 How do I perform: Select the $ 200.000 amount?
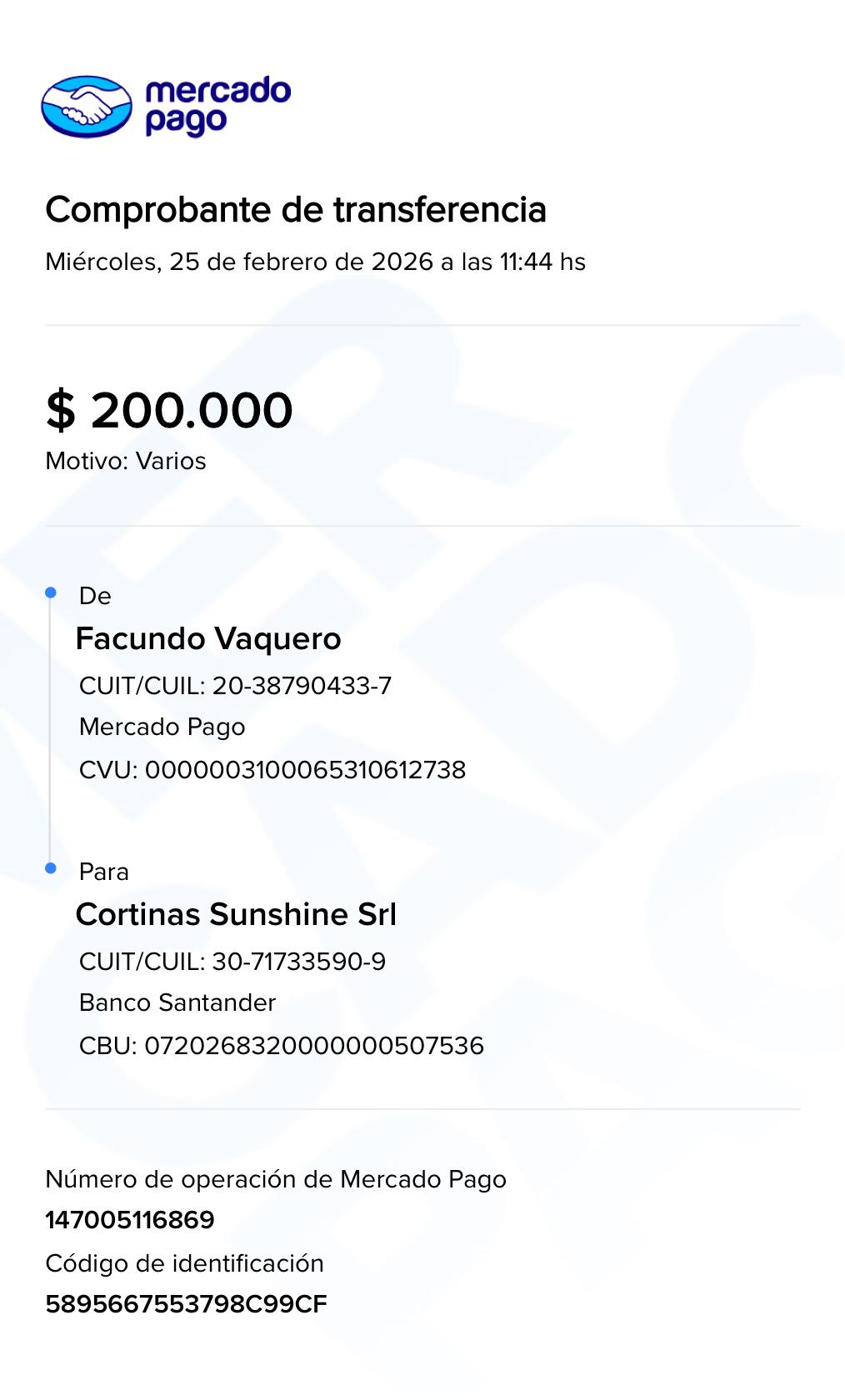(169, 410)
